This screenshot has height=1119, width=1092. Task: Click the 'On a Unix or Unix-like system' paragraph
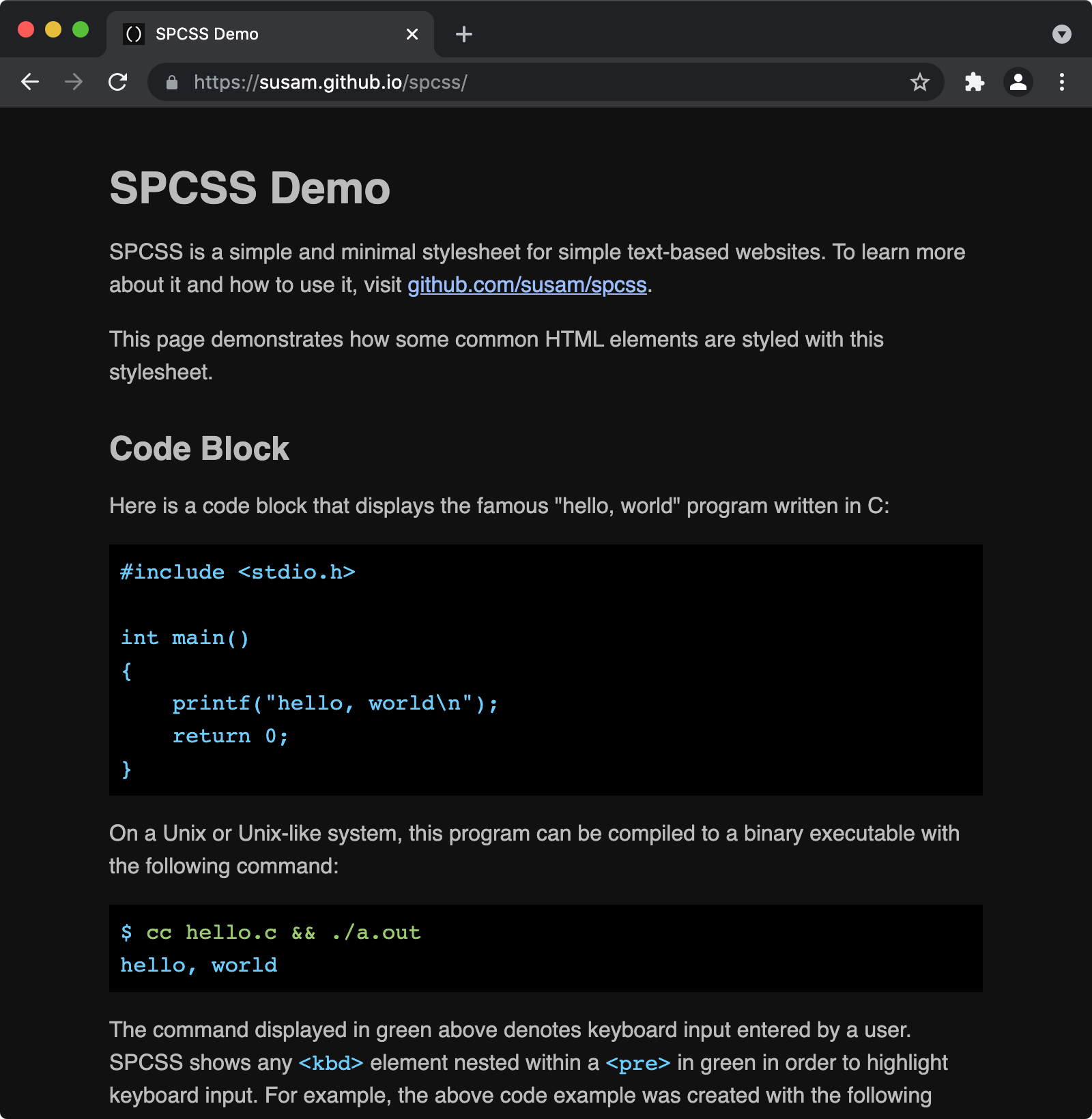tap(534, 850)
